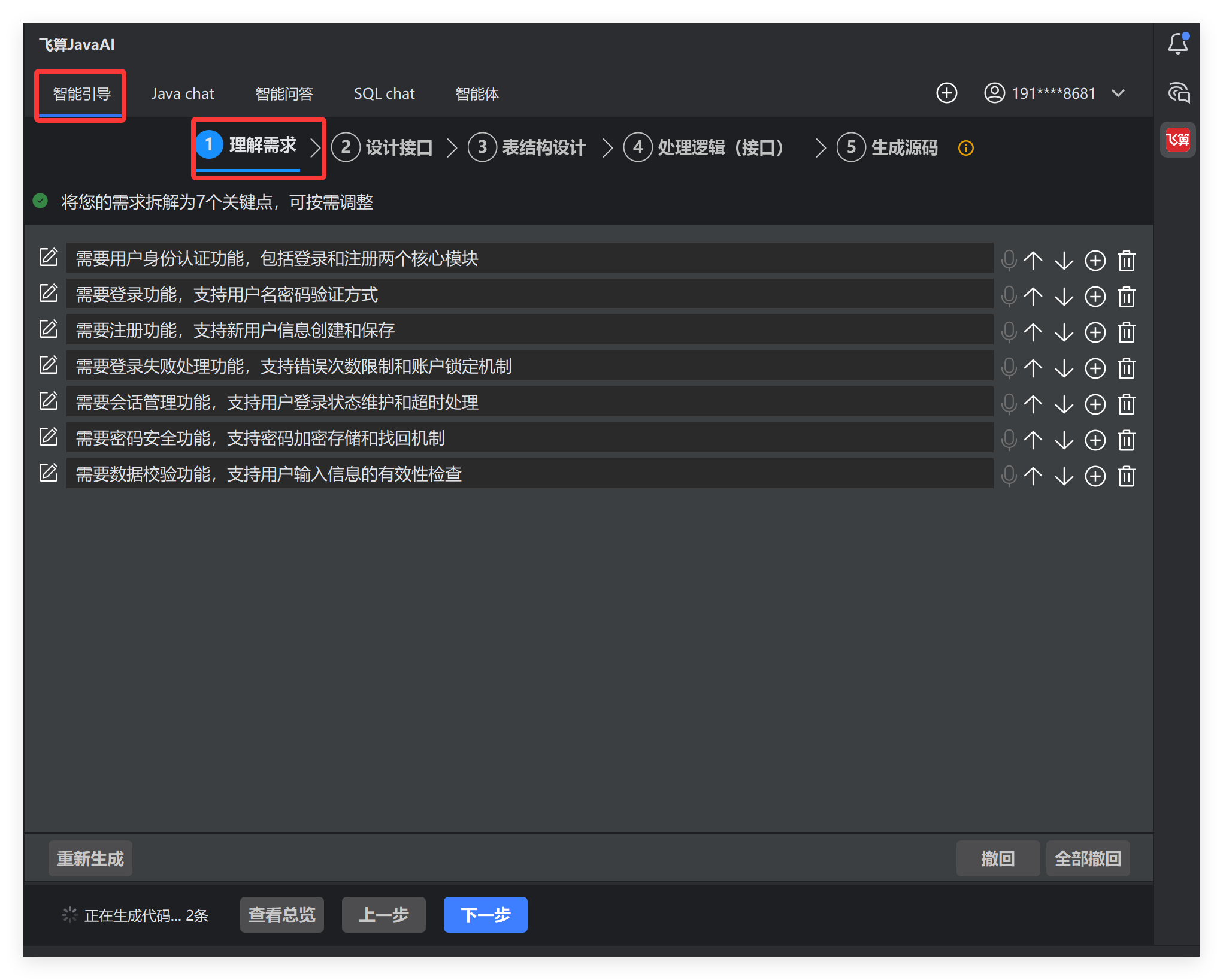Switch to the Java chat tab
1223x980 pixels.
pyautogui.click(x=183, y=94)
